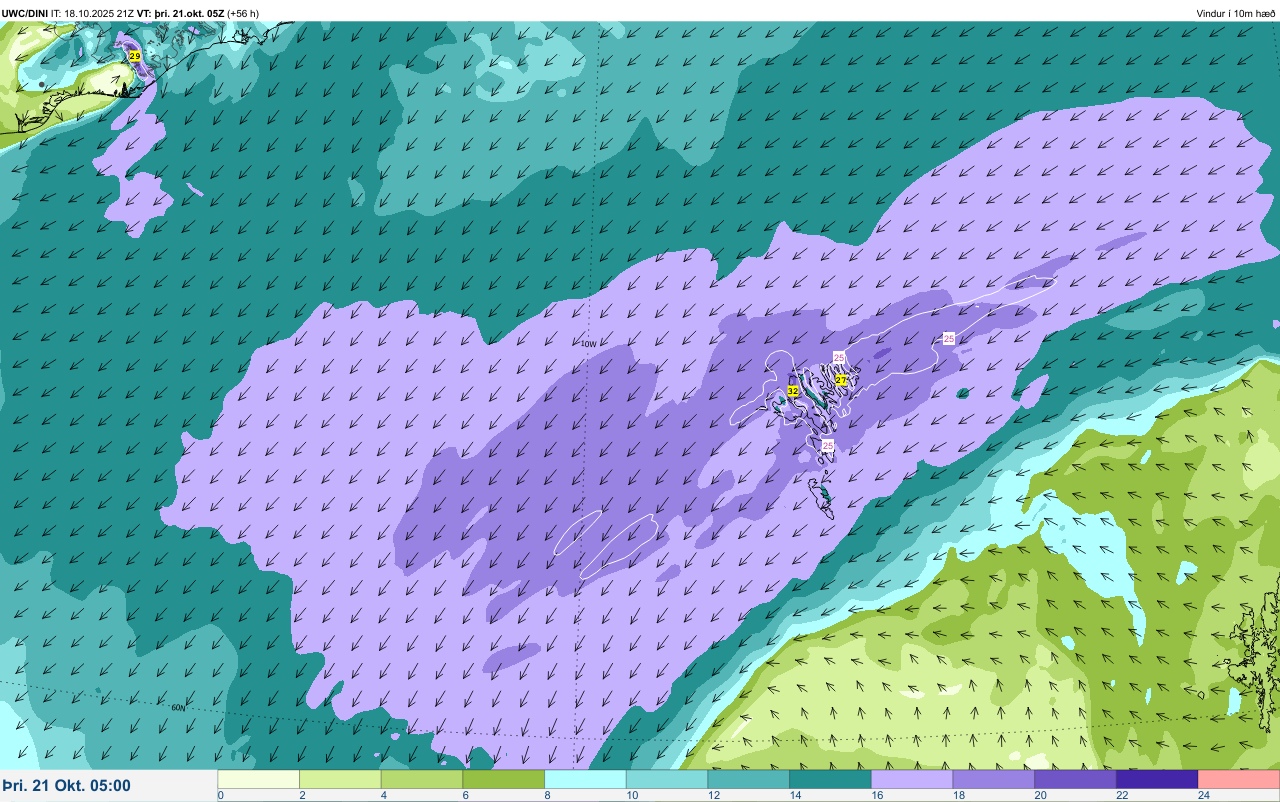1280x802 pixels.
Task: Click the pink above-24 legend swatch
Action: (1239, 780)
